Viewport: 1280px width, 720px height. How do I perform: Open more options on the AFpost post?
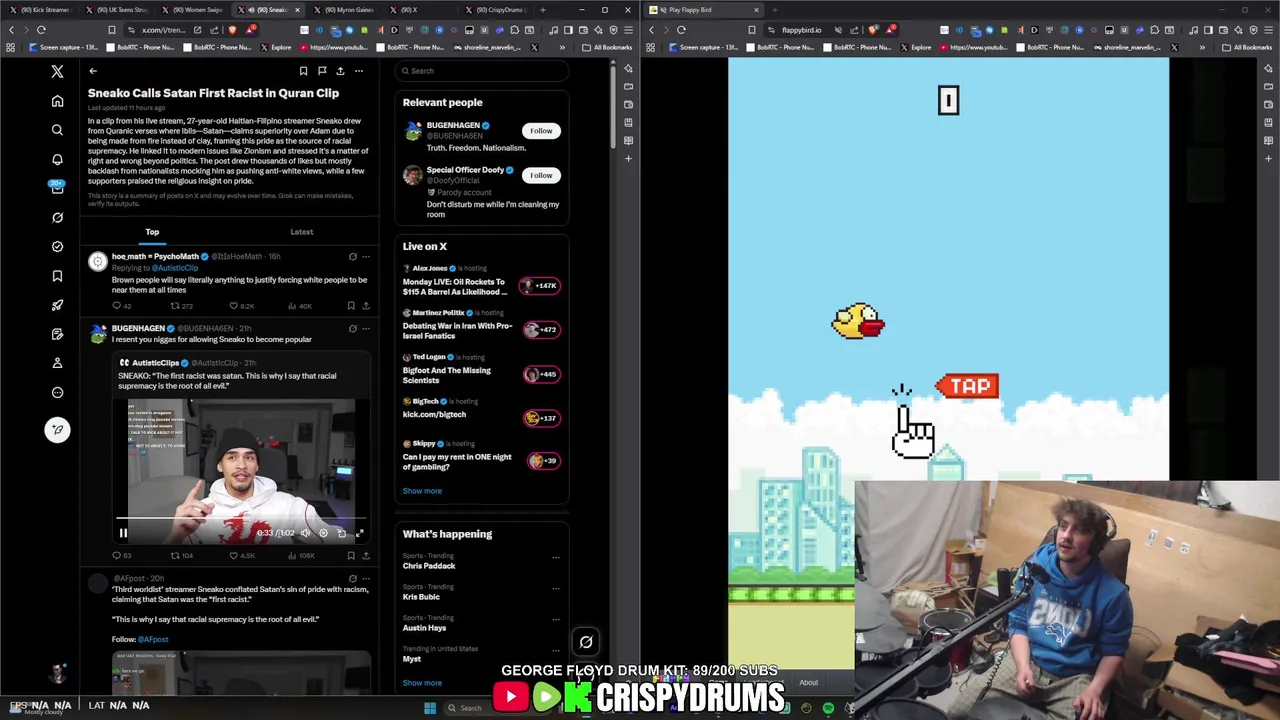[x=366, y=579]
